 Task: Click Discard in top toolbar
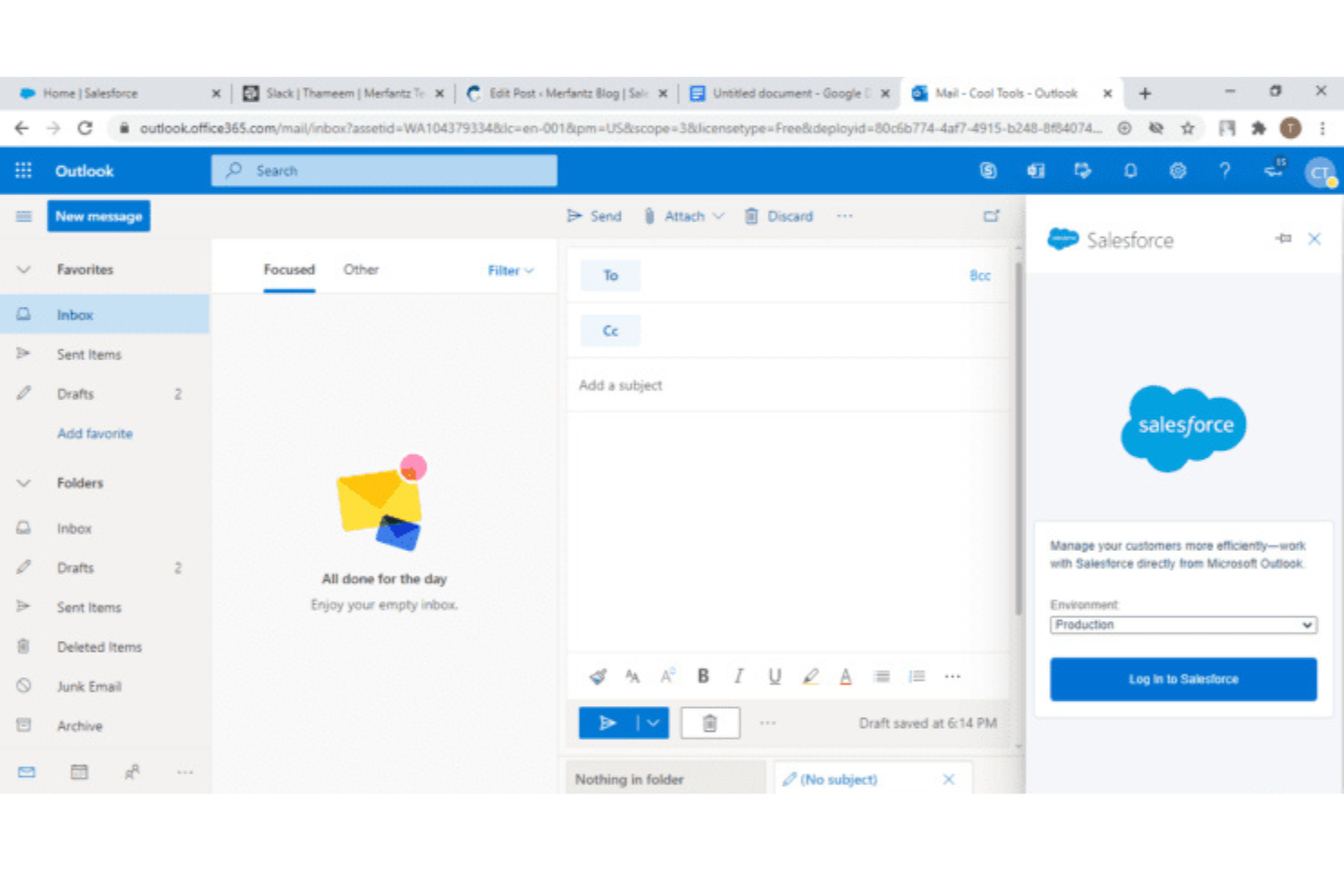[x=779, y=216]
